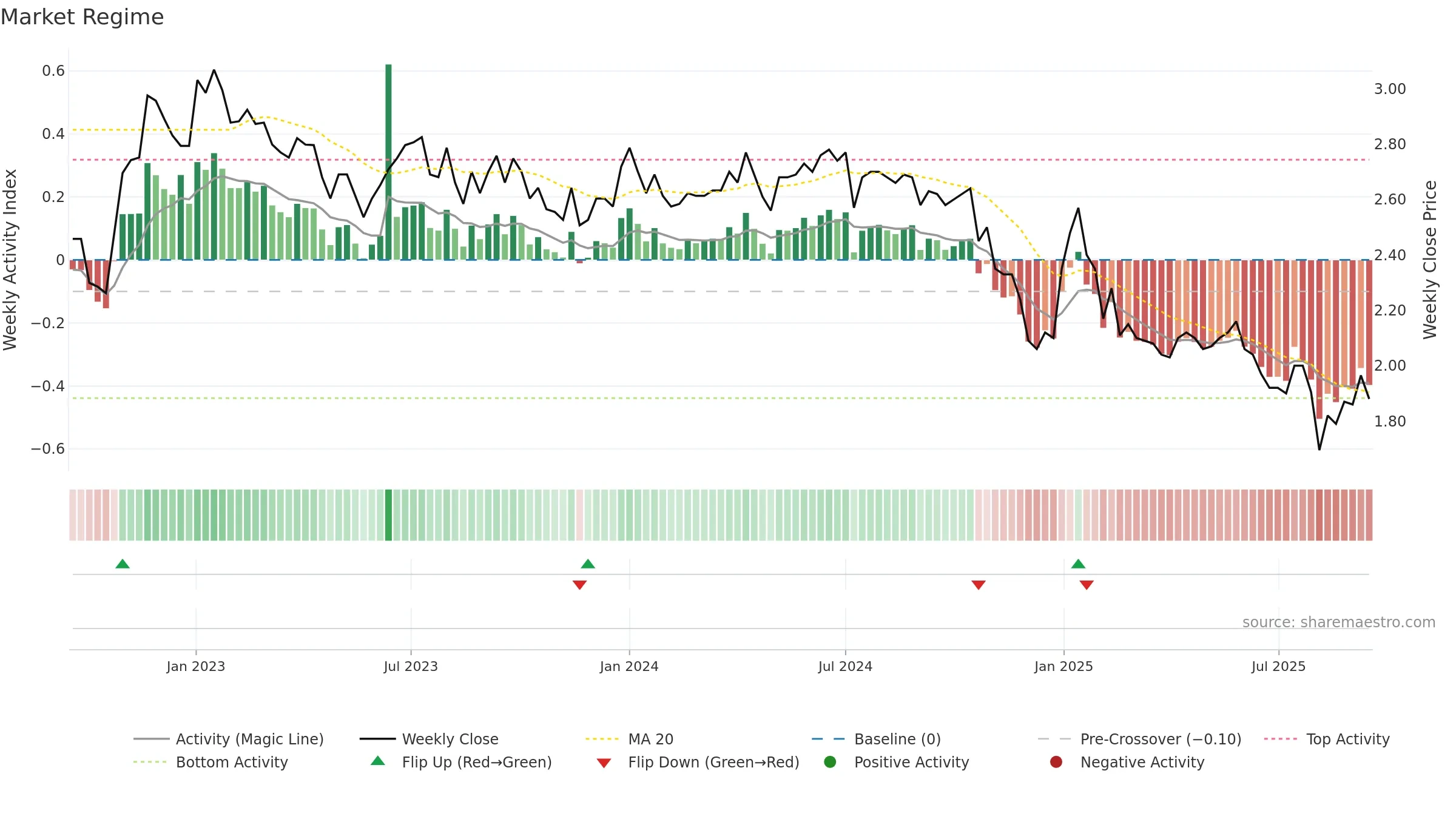Click the red flip-down triangle before Jan 2024
Viewport: 1456px width, 819px height.
tap(579, 585)
